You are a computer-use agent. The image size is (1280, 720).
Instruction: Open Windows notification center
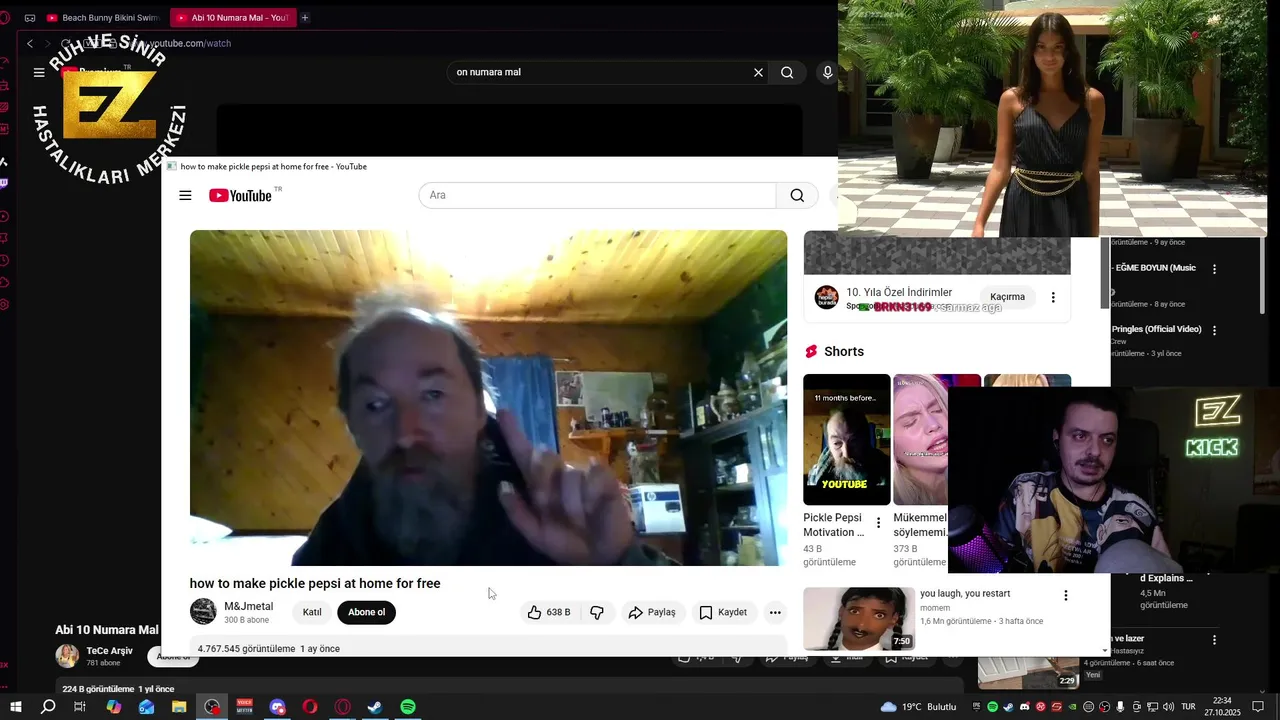click(x=1258, y=706)
